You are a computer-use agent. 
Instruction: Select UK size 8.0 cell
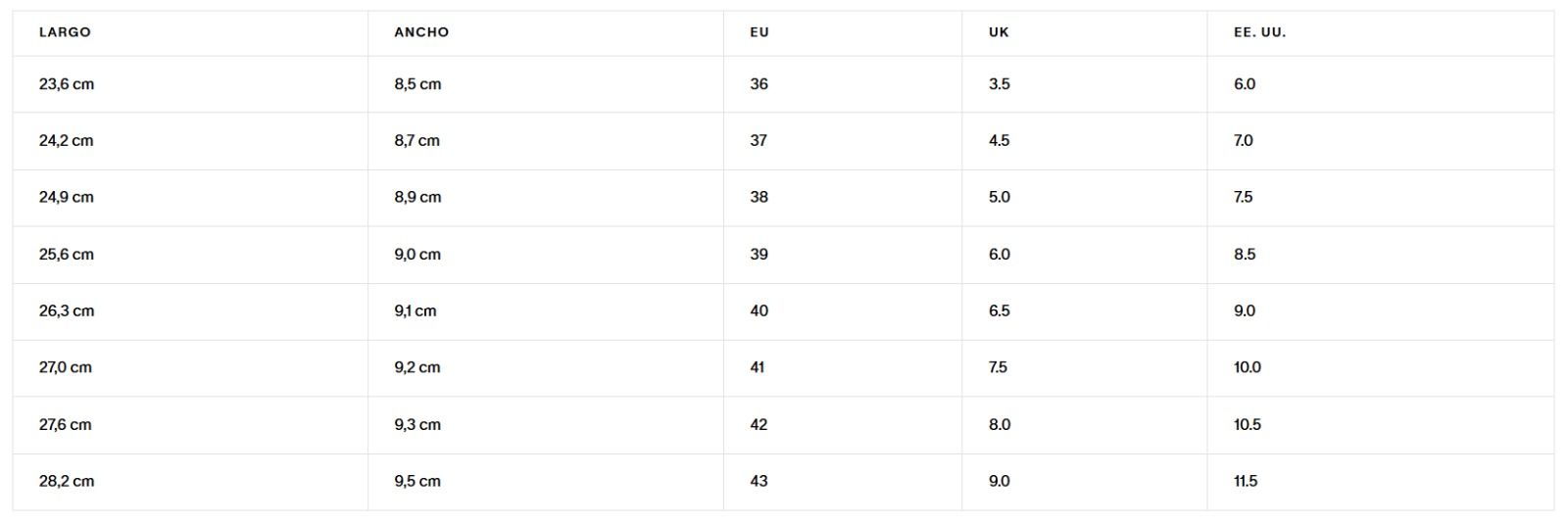tap(1000, 425)
